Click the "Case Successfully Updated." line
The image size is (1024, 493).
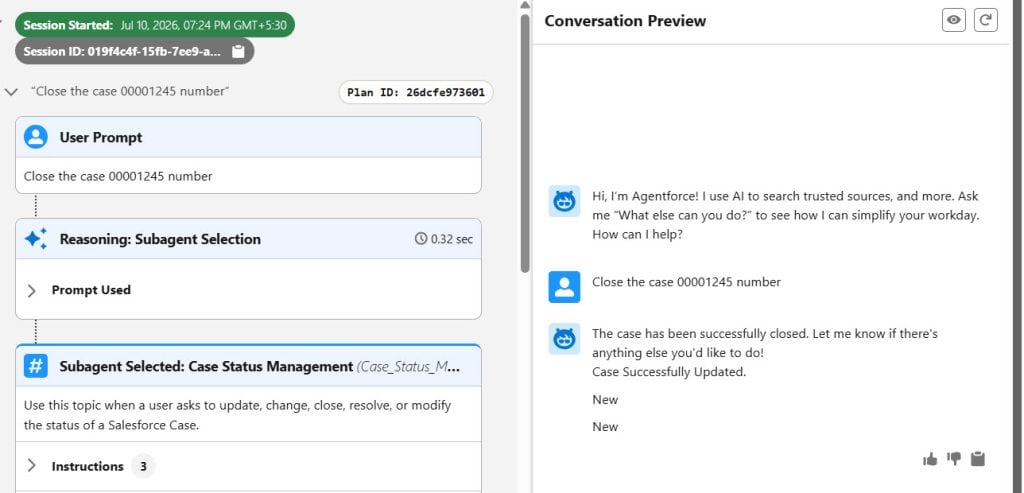[x=669, y=372]
